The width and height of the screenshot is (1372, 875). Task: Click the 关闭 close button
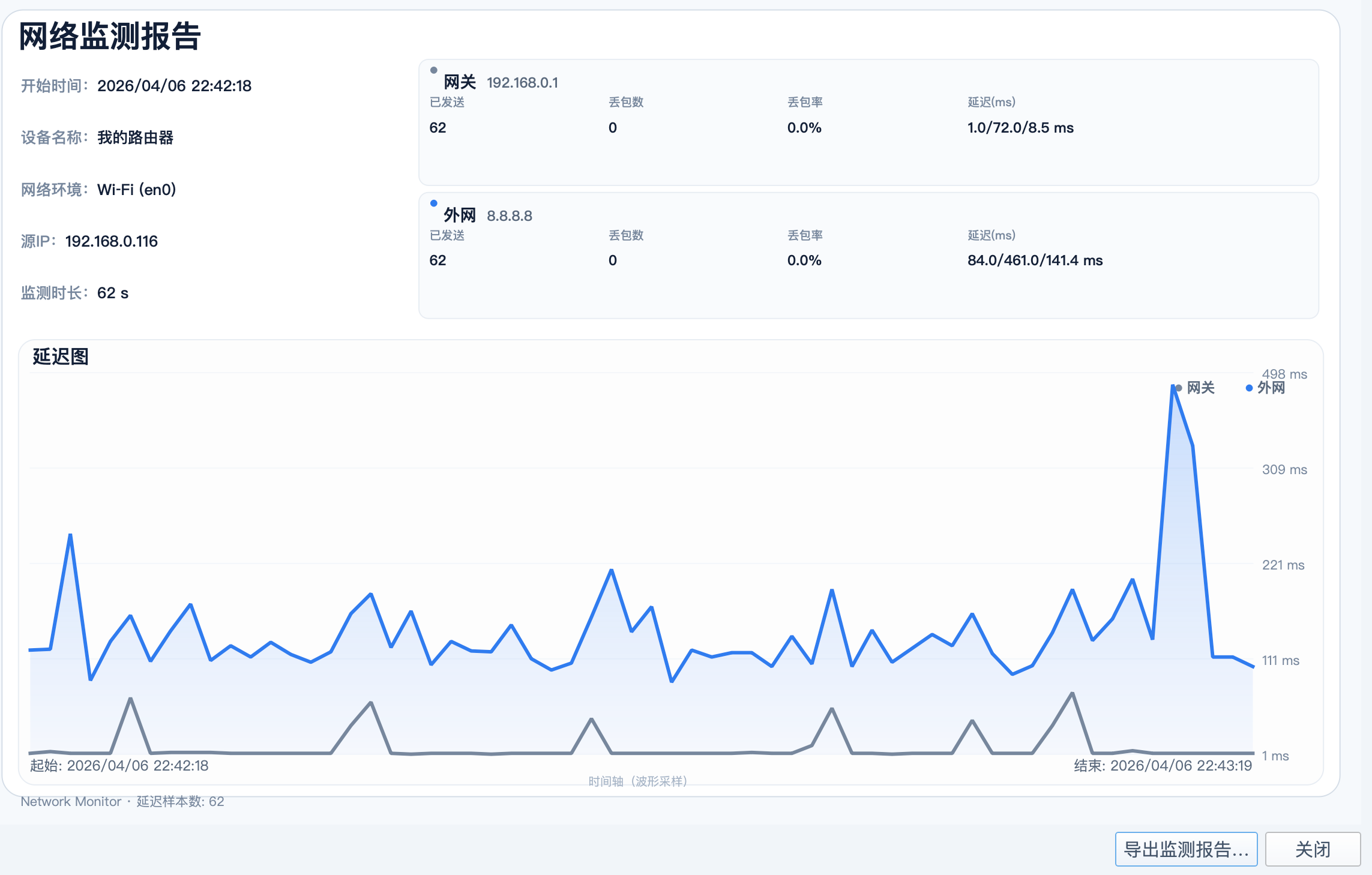pyautogui.click(x=1313, y=849)
